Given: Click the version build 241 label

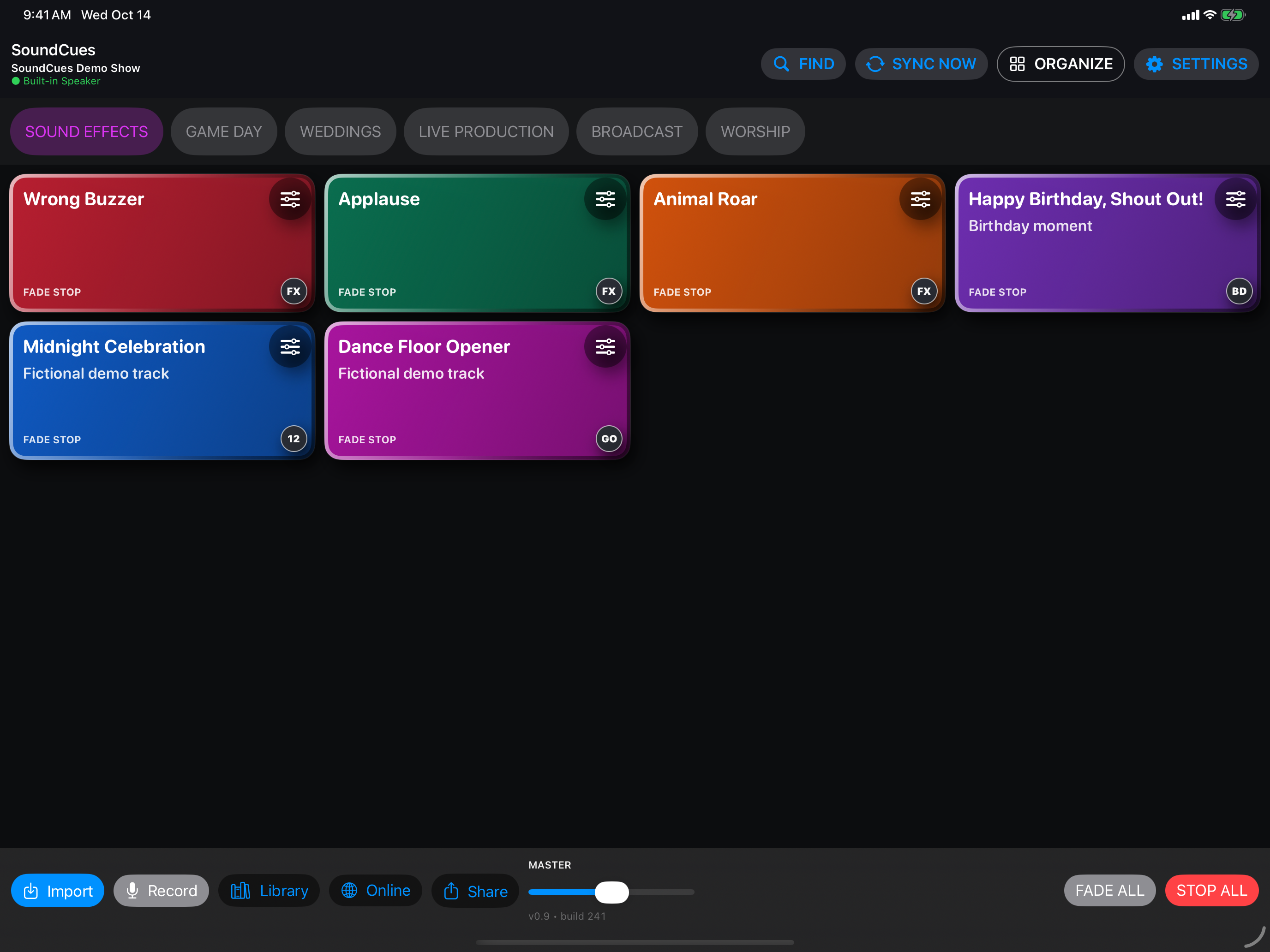Looking at the screenshot, I should pyautogui.click(x=567, y=916).
